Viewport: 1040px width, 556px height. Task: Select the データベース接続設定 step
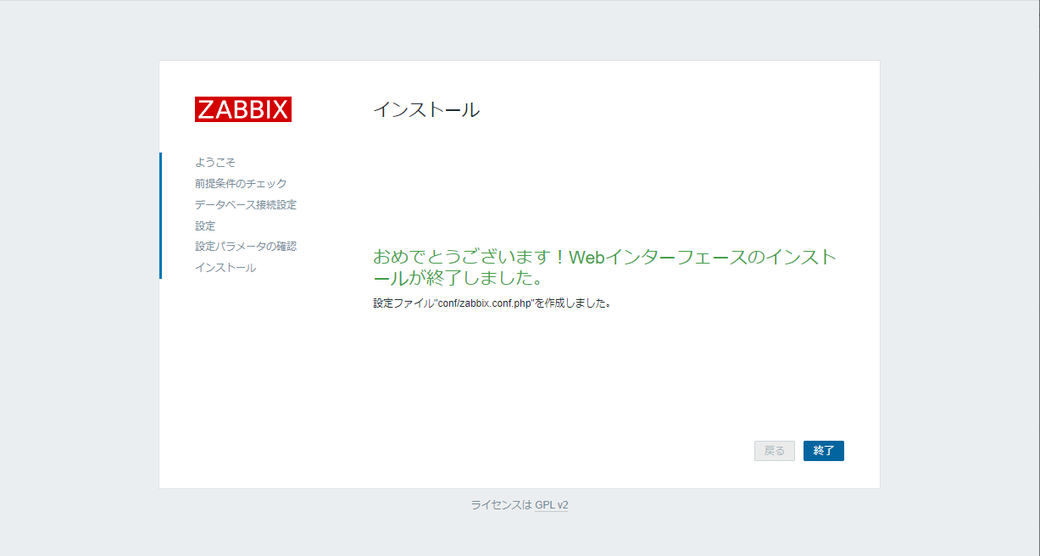pos(245,205)
